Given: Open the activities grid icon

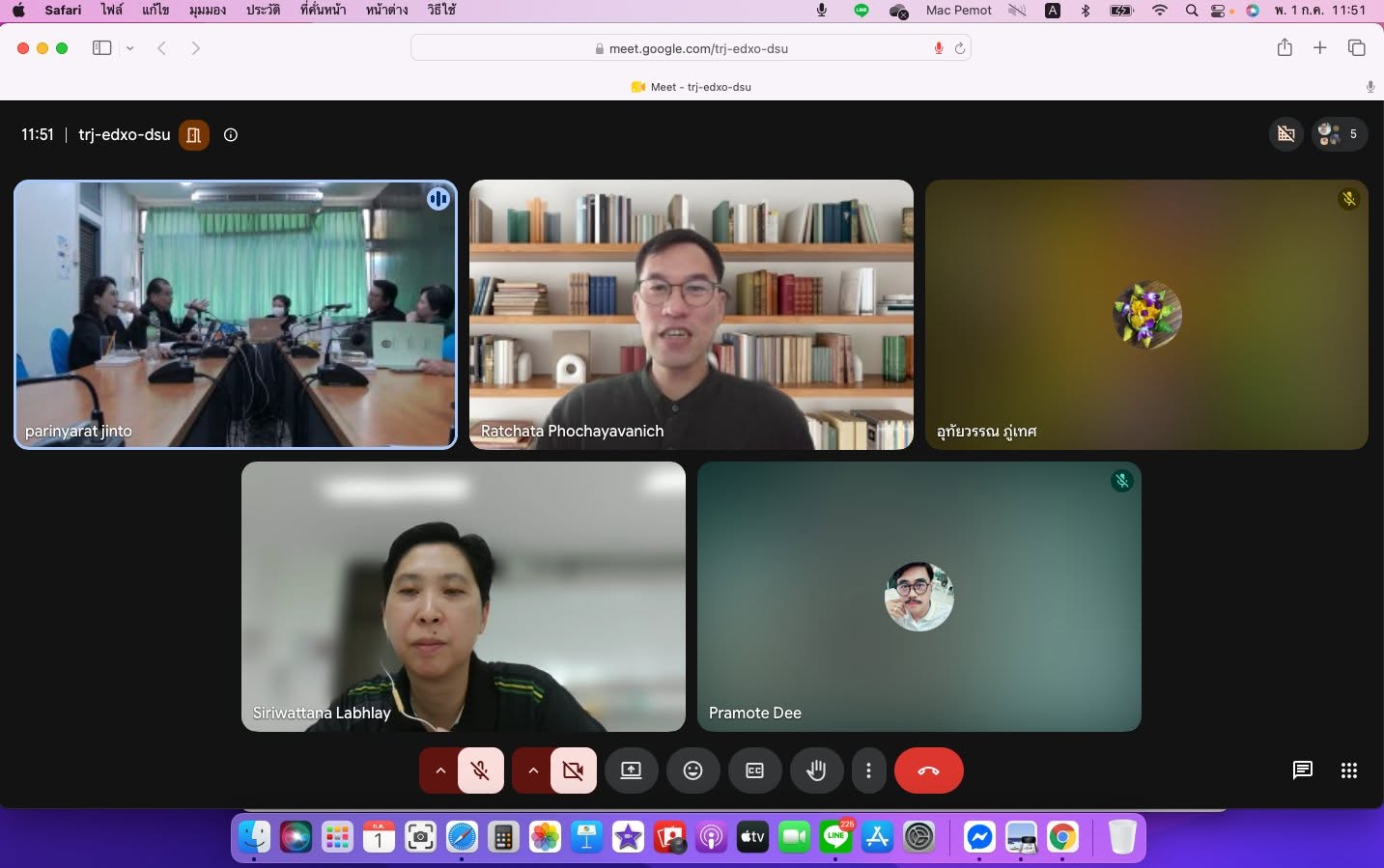Looking at the screenshot, I should 1349,770.
